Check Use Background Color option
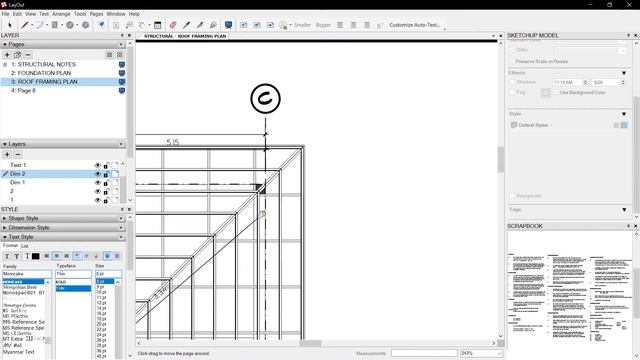This screenshot has height=360, width=640. [556, 93]
